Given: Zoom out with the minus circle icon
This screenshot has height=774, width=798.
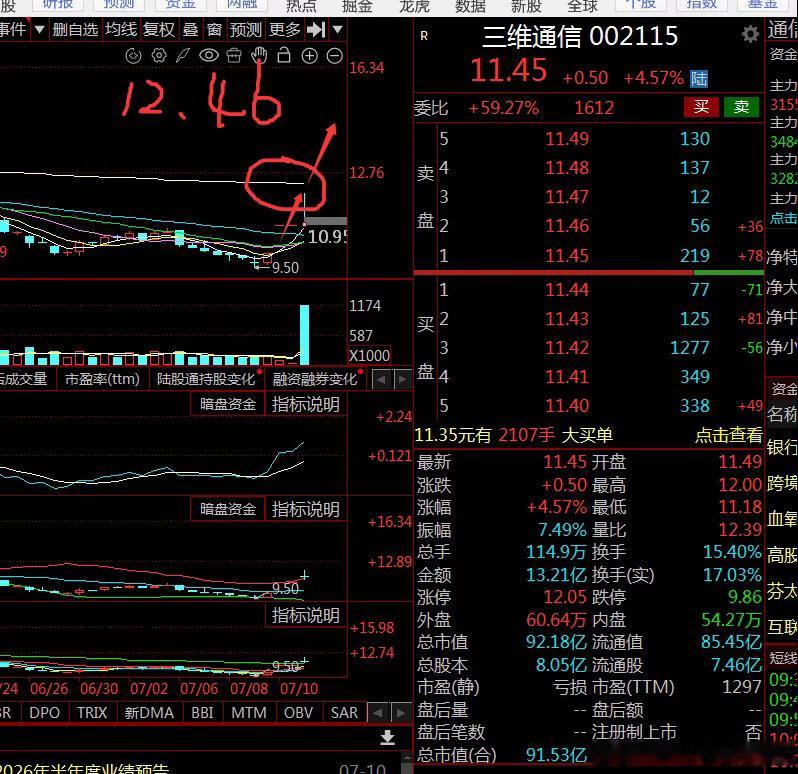Looking at the screenshot, I should coord(334,56).
